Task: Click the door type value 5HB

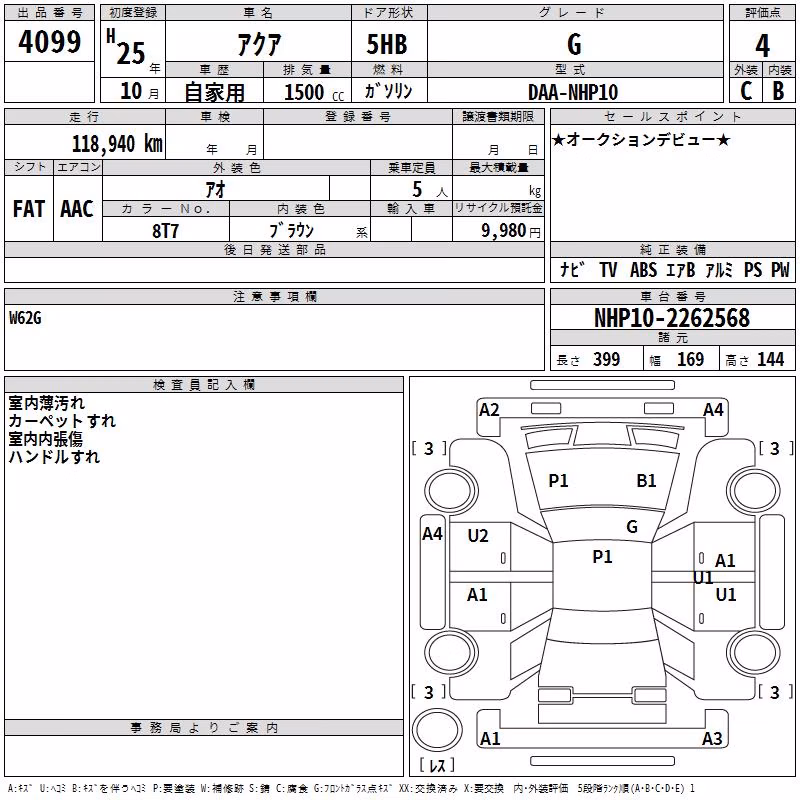Action: point(387,44)
